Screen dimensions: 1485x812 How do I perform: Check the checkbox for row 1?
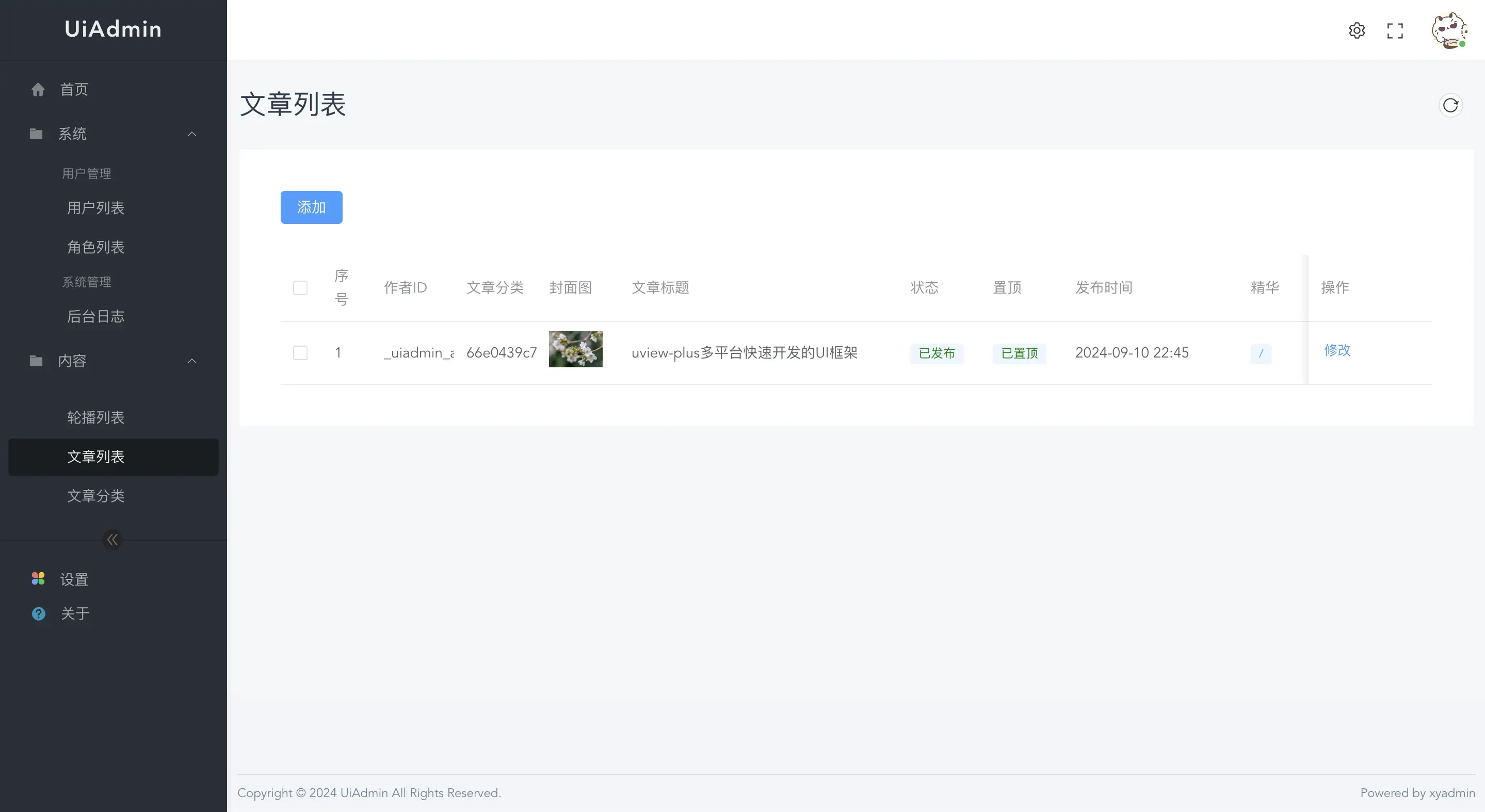tap(300, 353)
